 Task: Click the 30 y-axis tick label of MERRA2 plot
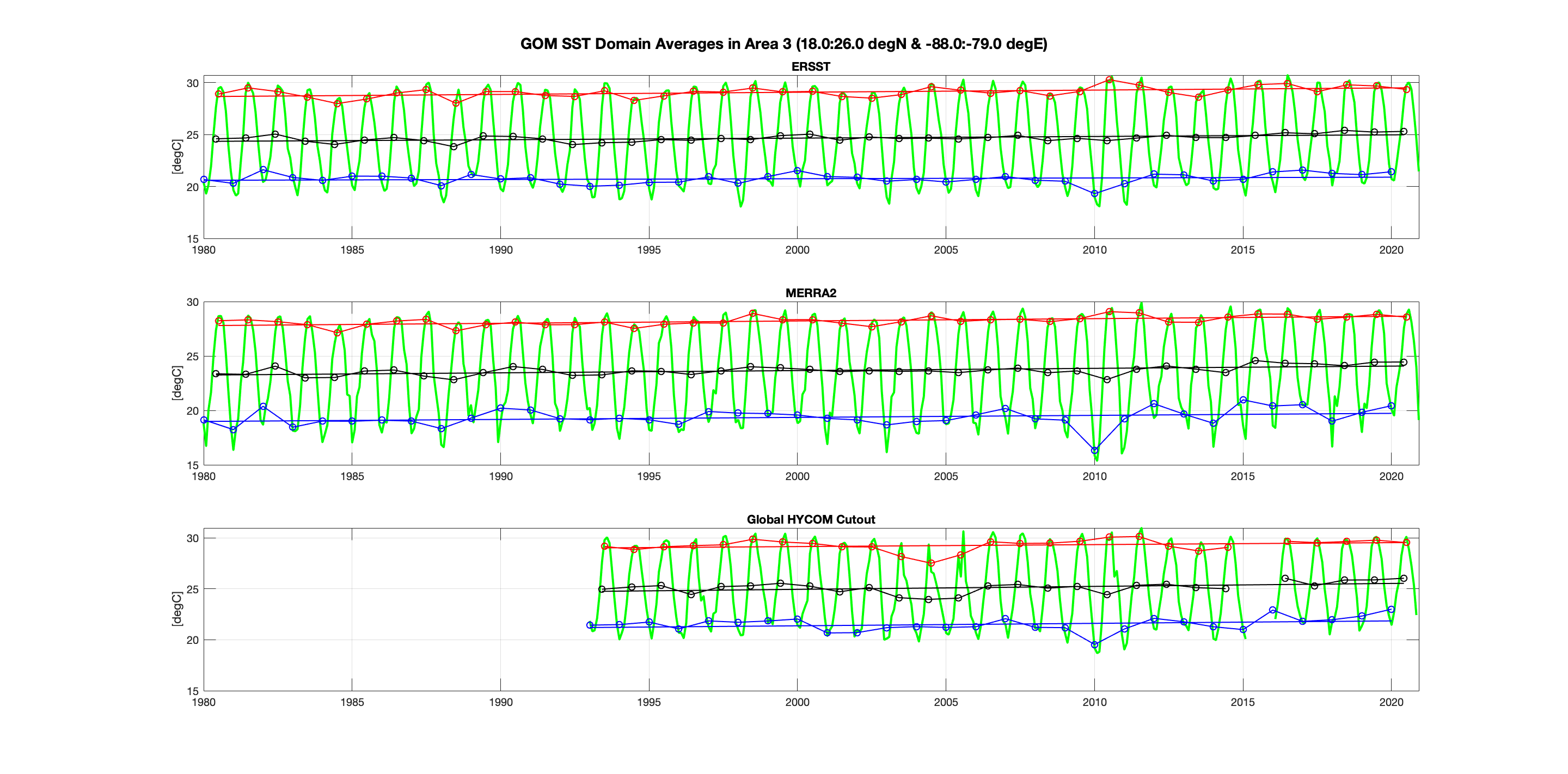192,303
